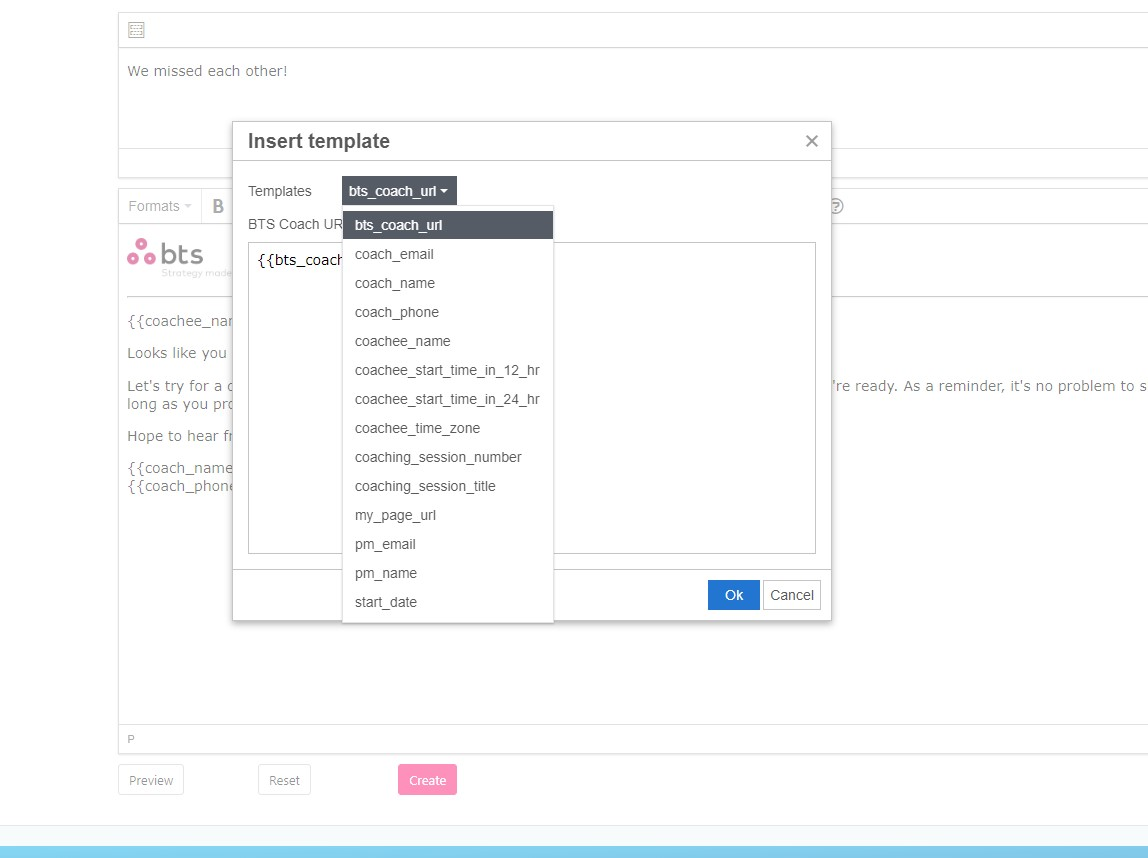The width and height of the screenshot is (1148, 858).
Task: Click the 'Insert template' dialog title
Action: [x=318, y=141]
